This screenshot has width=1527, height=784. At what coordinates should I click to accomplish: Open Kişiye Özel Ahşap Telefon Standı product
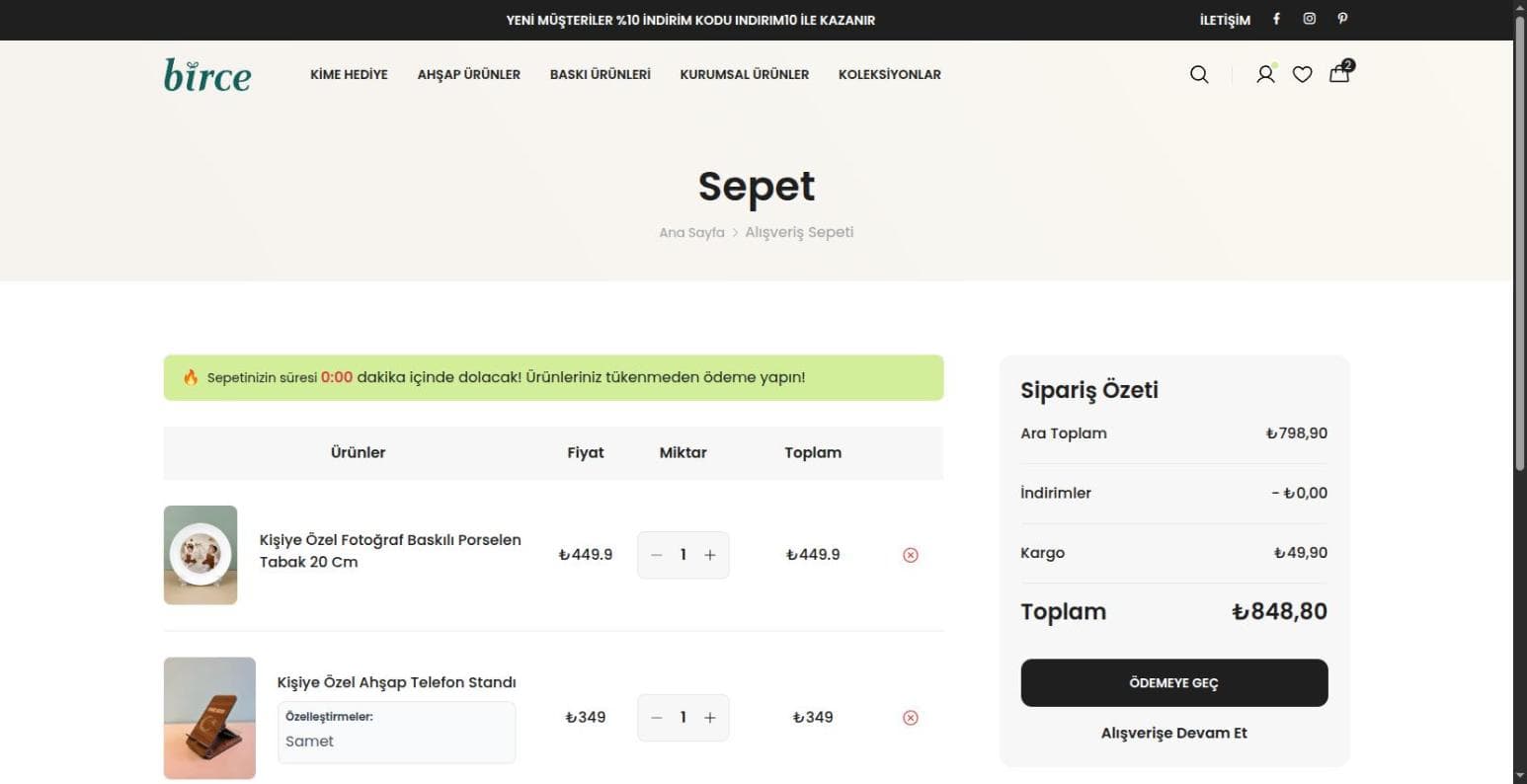[396, 682]
